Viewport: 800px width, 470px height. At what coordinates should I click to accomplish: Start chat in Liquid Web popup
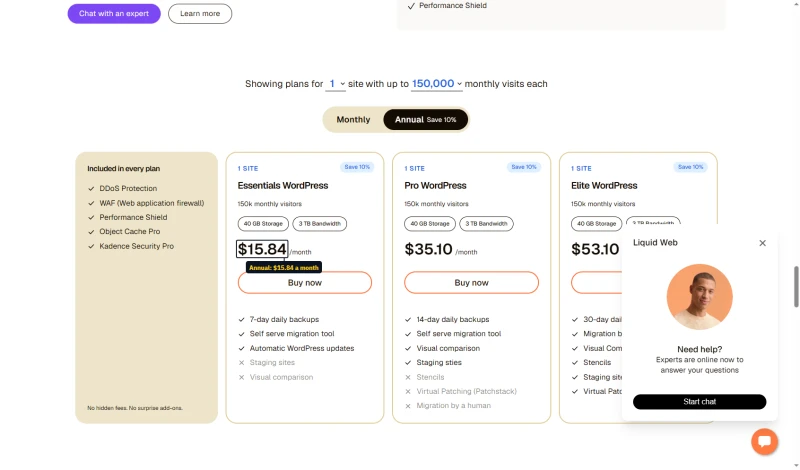[699, 402]
